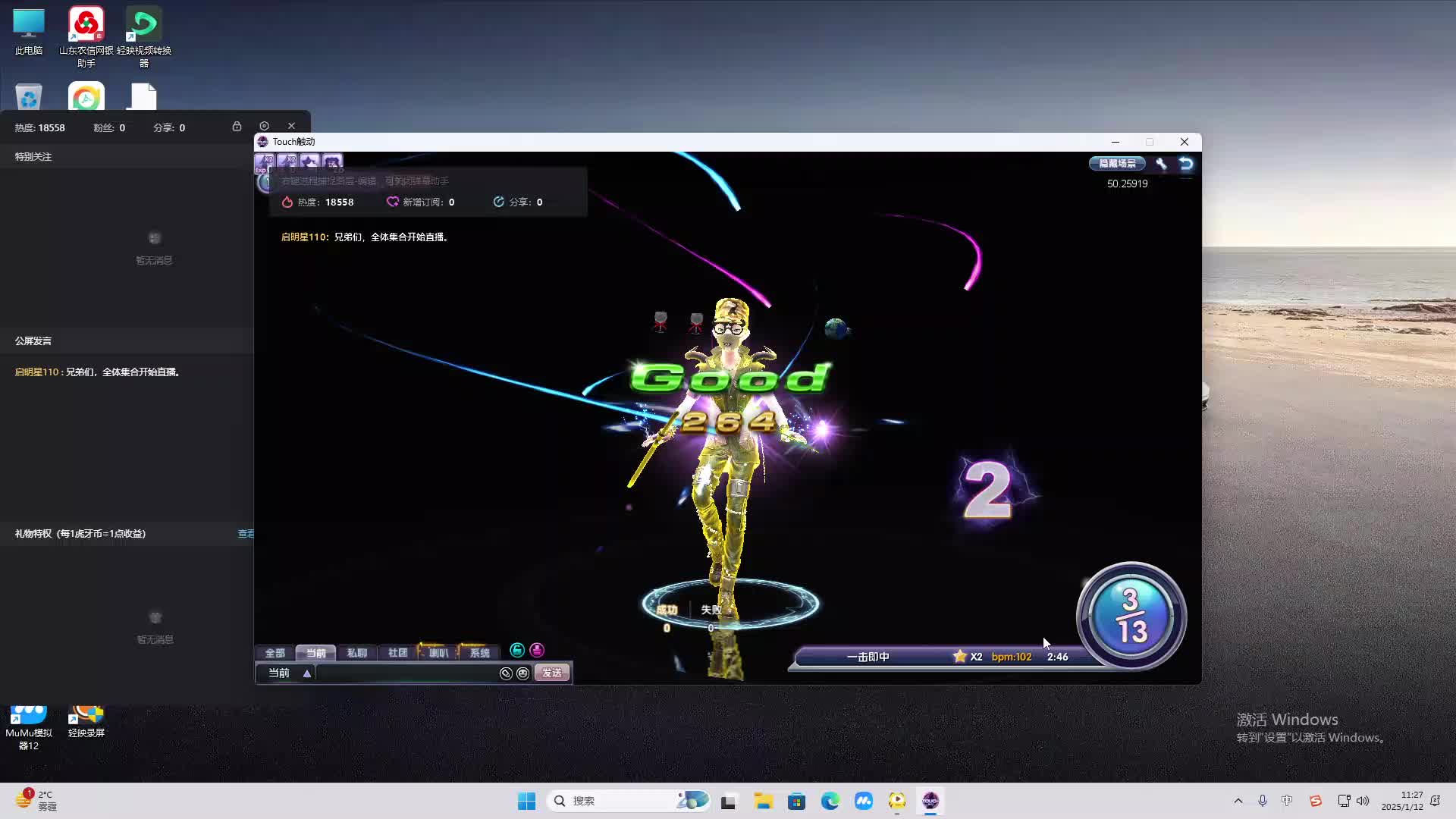Toggle microphone in the system tray
1456x819 pixels.
point(1263,801)
